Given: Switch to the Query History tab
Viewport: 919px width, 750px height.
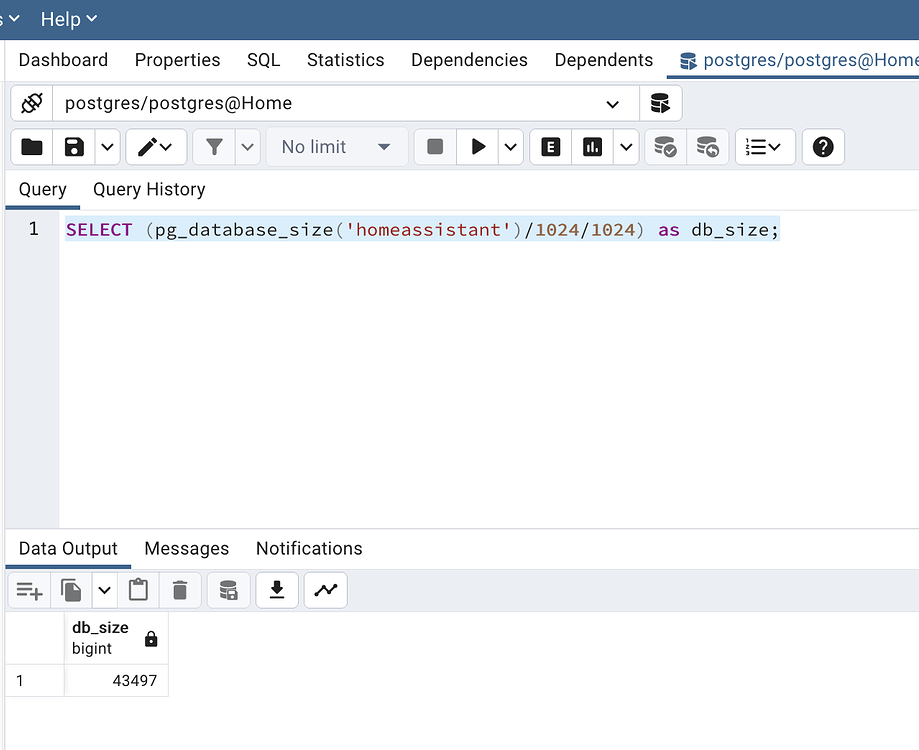Looking at the screenshot, I should (x=148, y=189).
